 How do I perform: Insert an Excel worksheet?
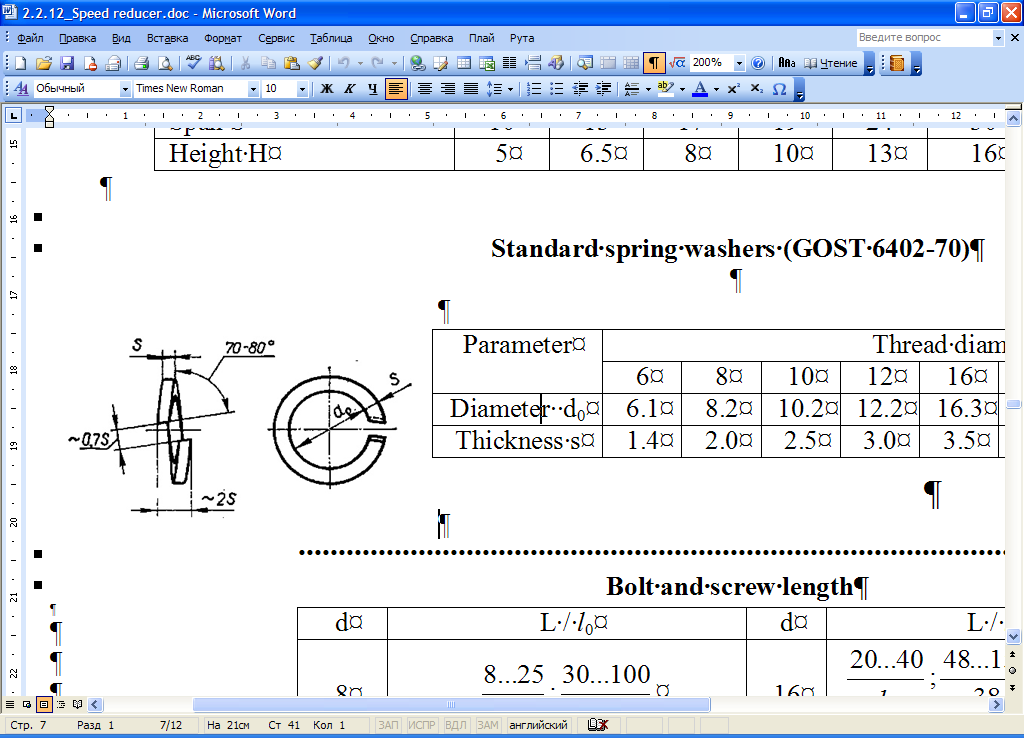(487, 63)
